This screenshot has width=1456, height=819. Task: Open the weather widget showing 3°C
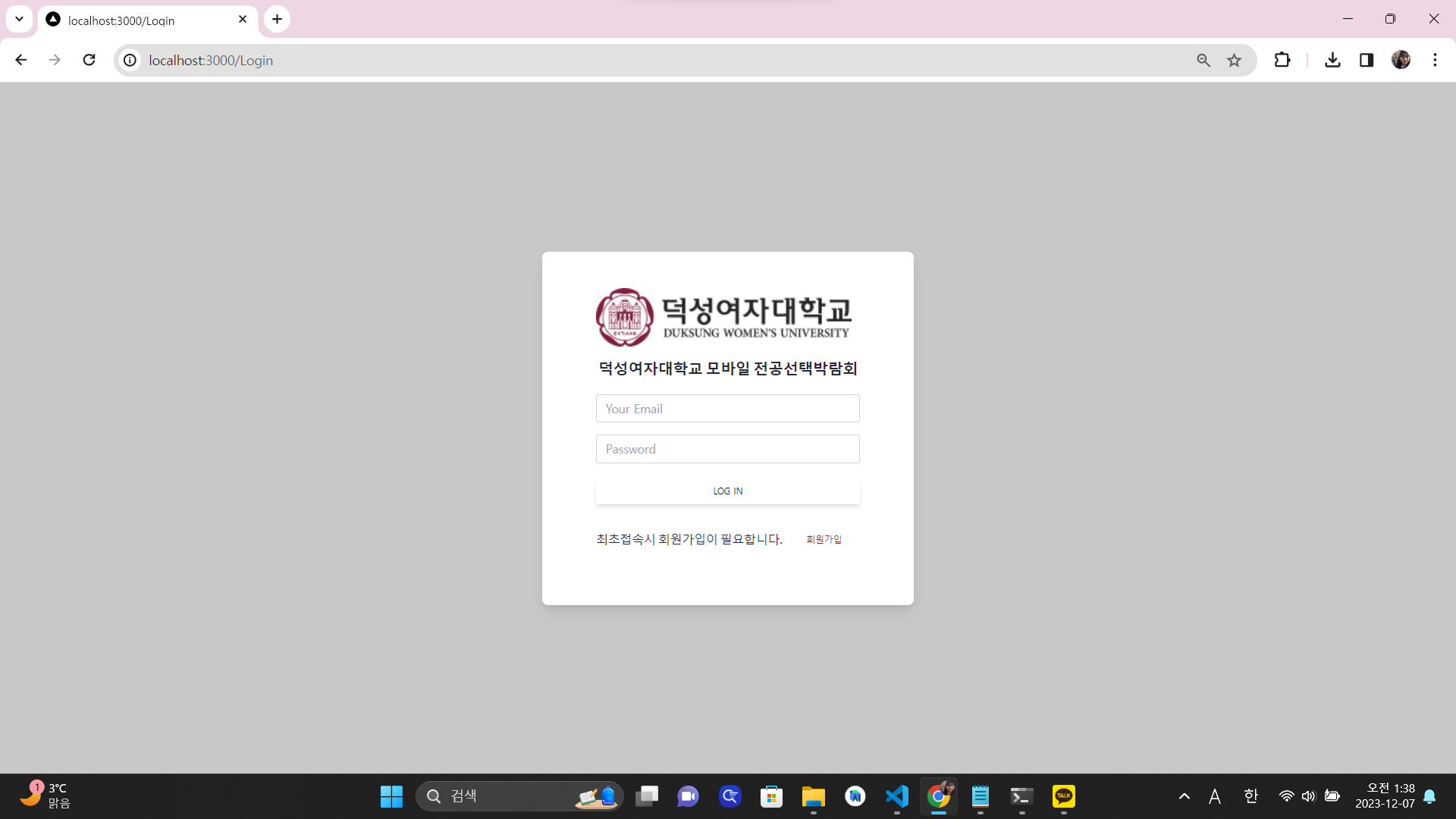45,795
